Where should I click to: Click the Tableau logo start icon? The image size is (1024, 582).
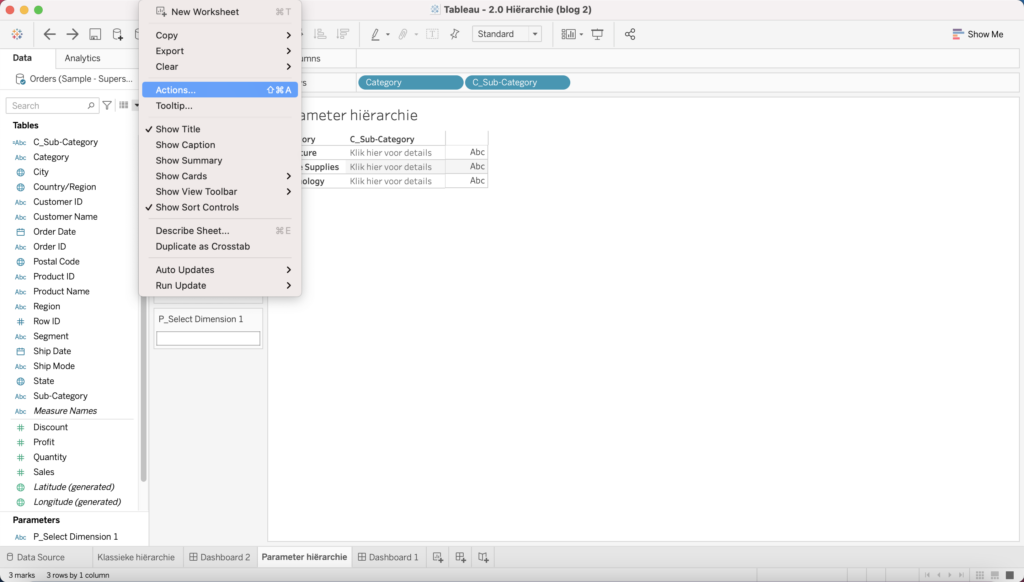point(18,34)
